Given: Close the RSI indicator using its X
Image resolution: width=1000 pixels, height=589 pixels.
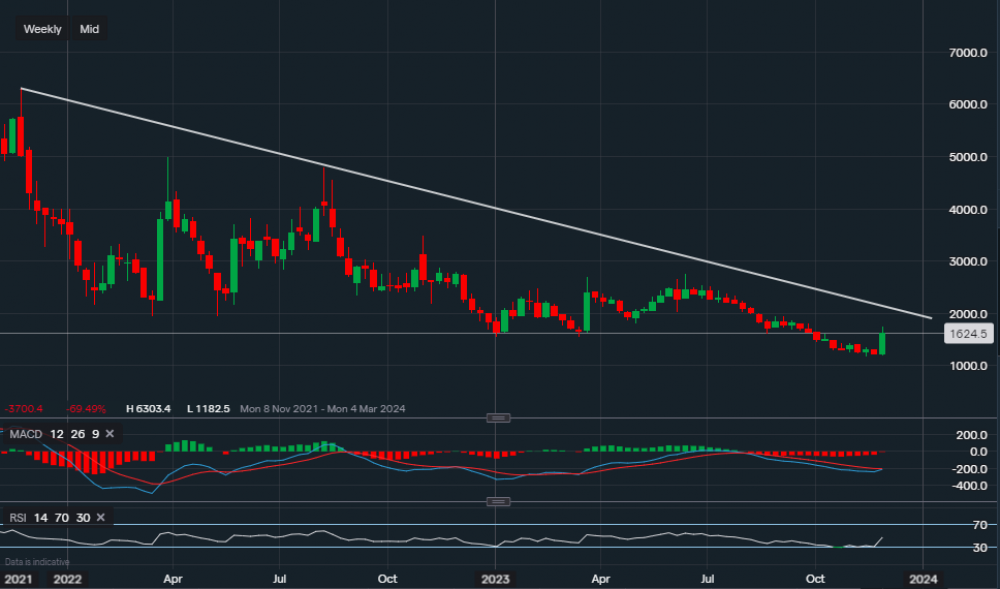Looking at the screenshot, I should pyautogui.click(x=103, y=517).
